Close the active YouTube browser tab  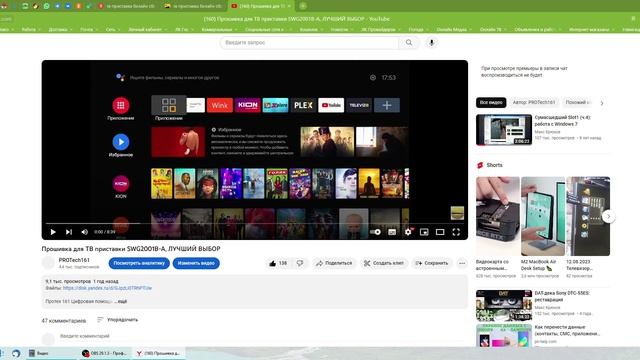click(x=289, y=6)
